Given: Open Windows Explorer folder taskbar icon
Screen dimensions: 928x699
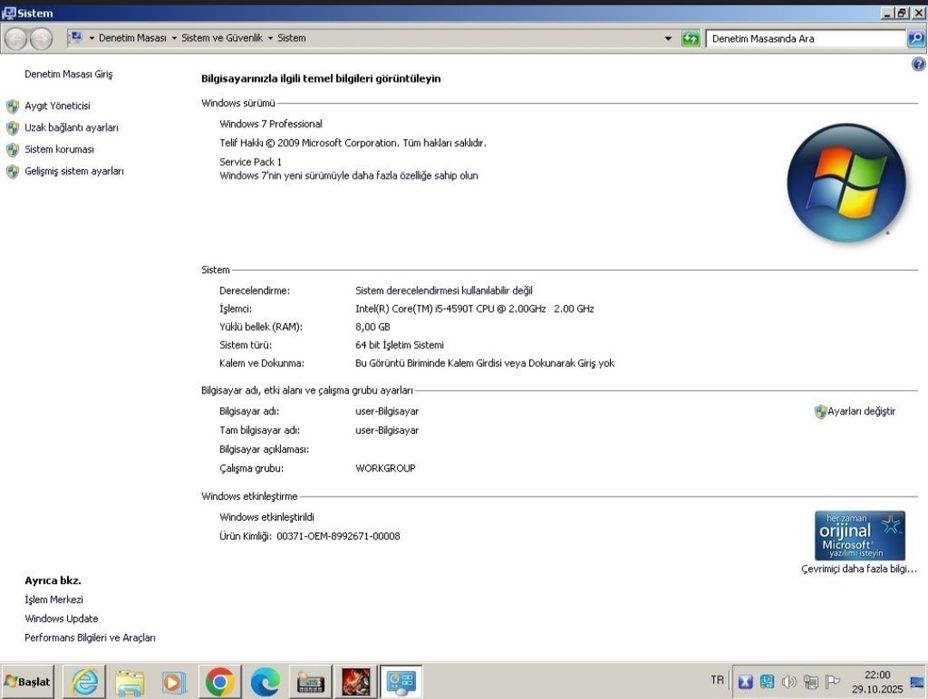Looking at the screenshot, I should point(130,682).
